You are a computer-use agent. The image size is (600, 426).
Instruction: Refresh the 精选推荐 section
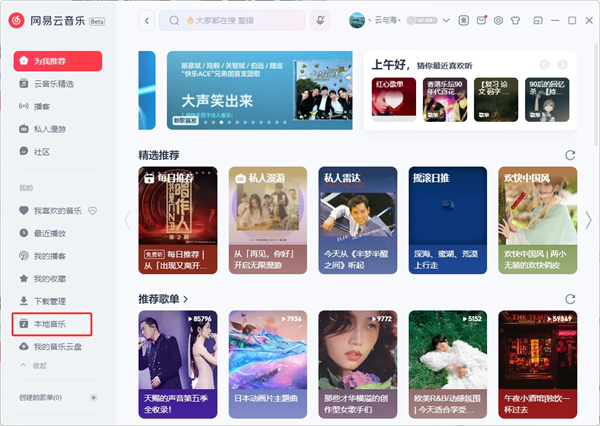coord(570,155)
